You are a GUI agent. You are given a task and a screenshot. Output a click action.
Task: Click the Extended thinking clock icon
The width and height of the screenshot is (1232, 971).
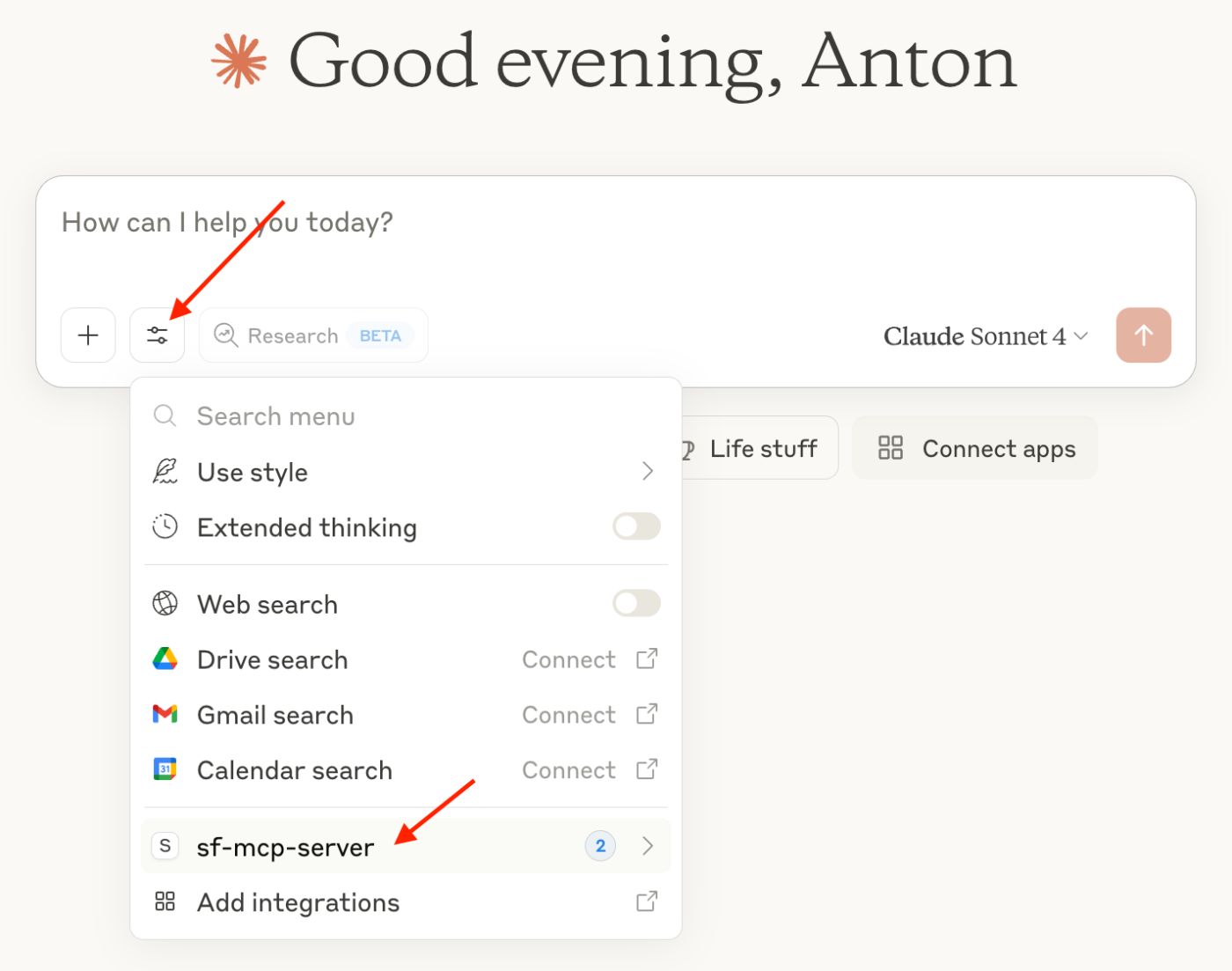[x=165, y=526]
